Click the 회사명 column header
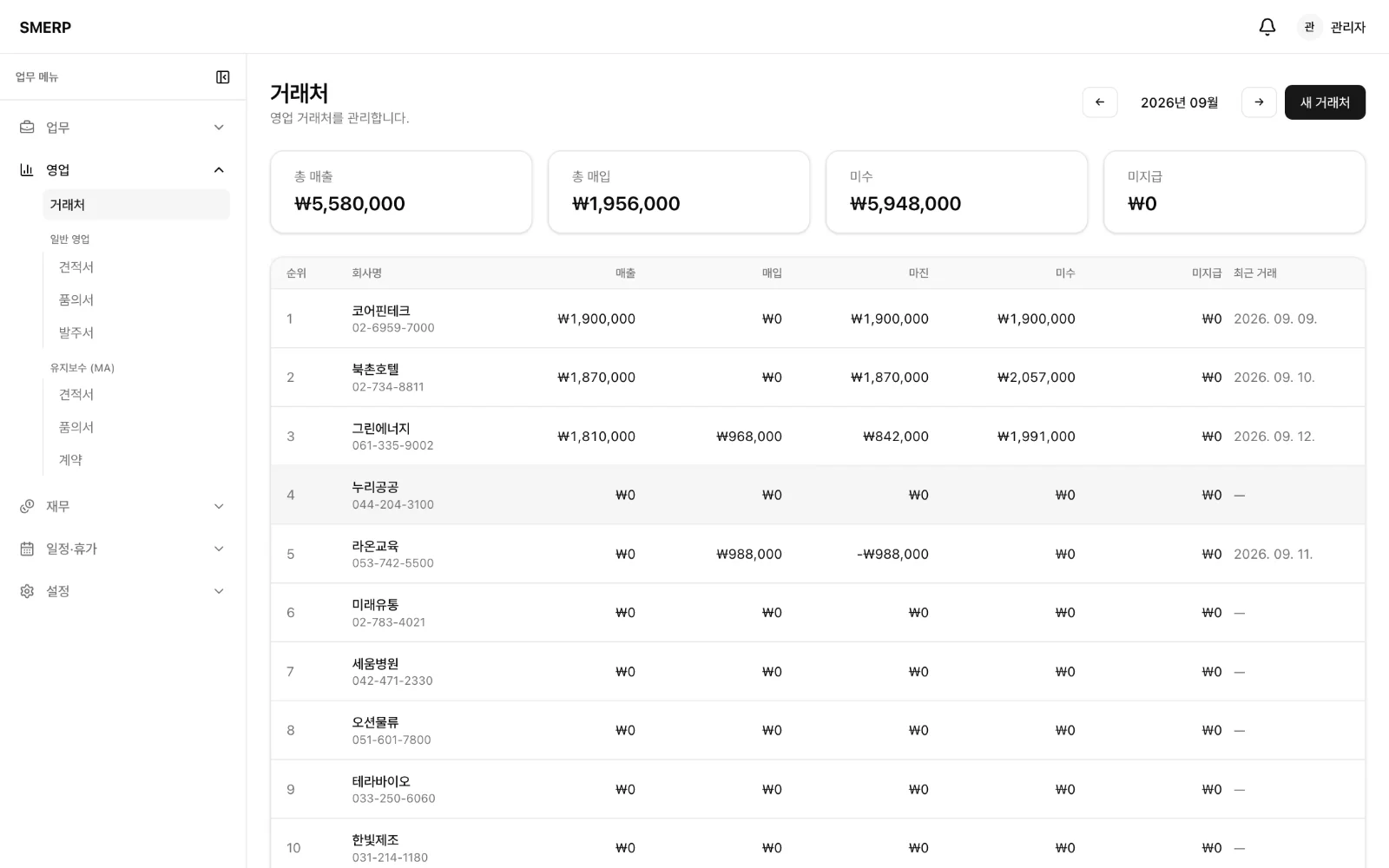This screenshot has width=1389, height=868. coord(366,273)
